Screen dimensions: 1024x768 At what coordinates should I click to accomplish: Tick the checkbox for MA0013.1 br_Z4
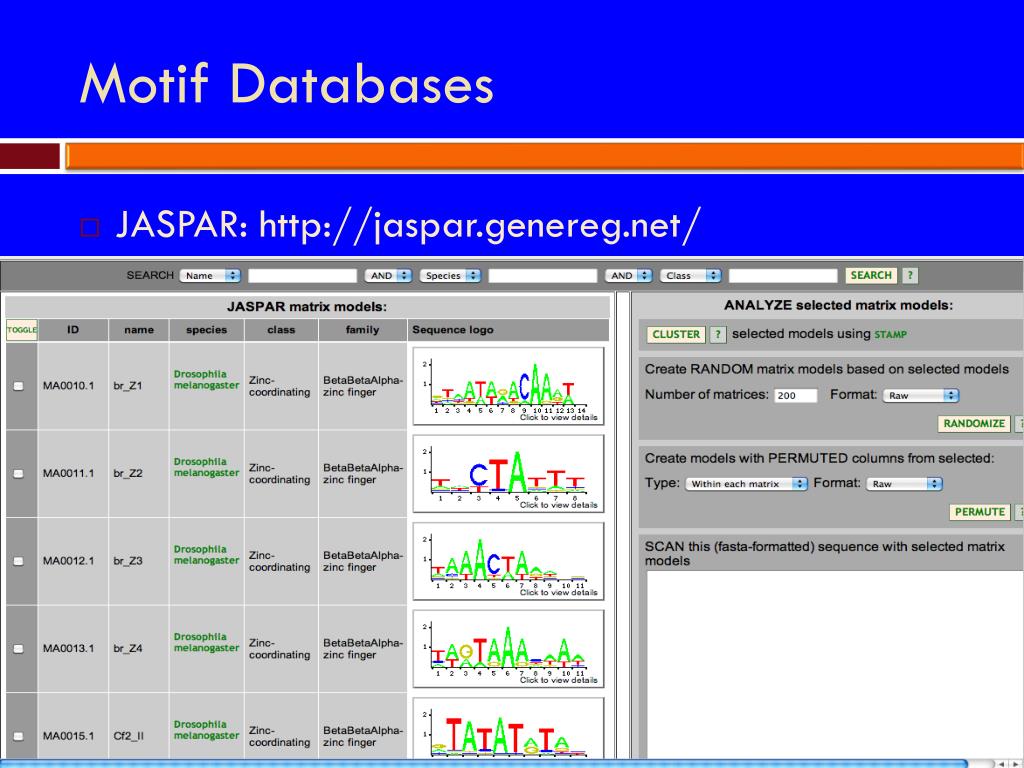click(19, 648)
